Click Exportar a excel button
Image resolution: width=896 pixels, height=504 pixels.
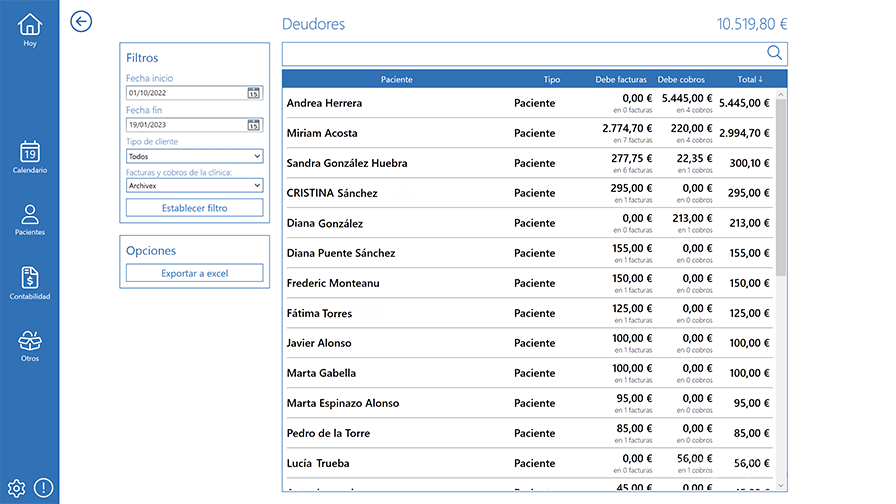coord(195,273)
